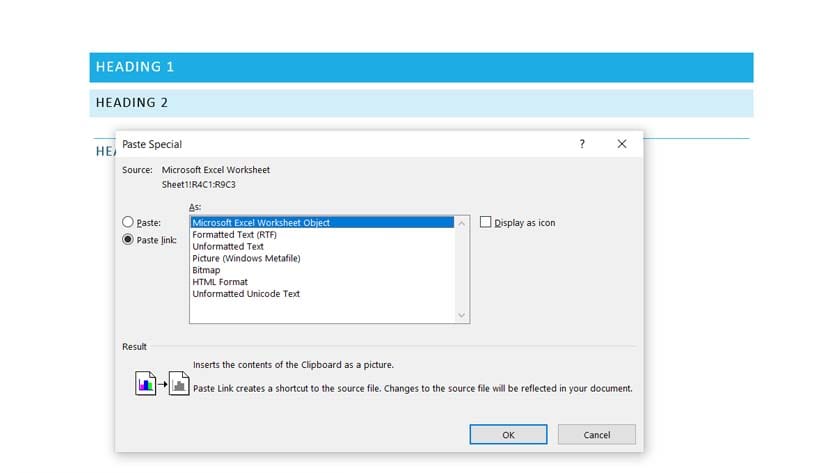The height and width of the screenshot is (473, 840).
Task: Open Paste Special help question mark
Action: (582, 144)
